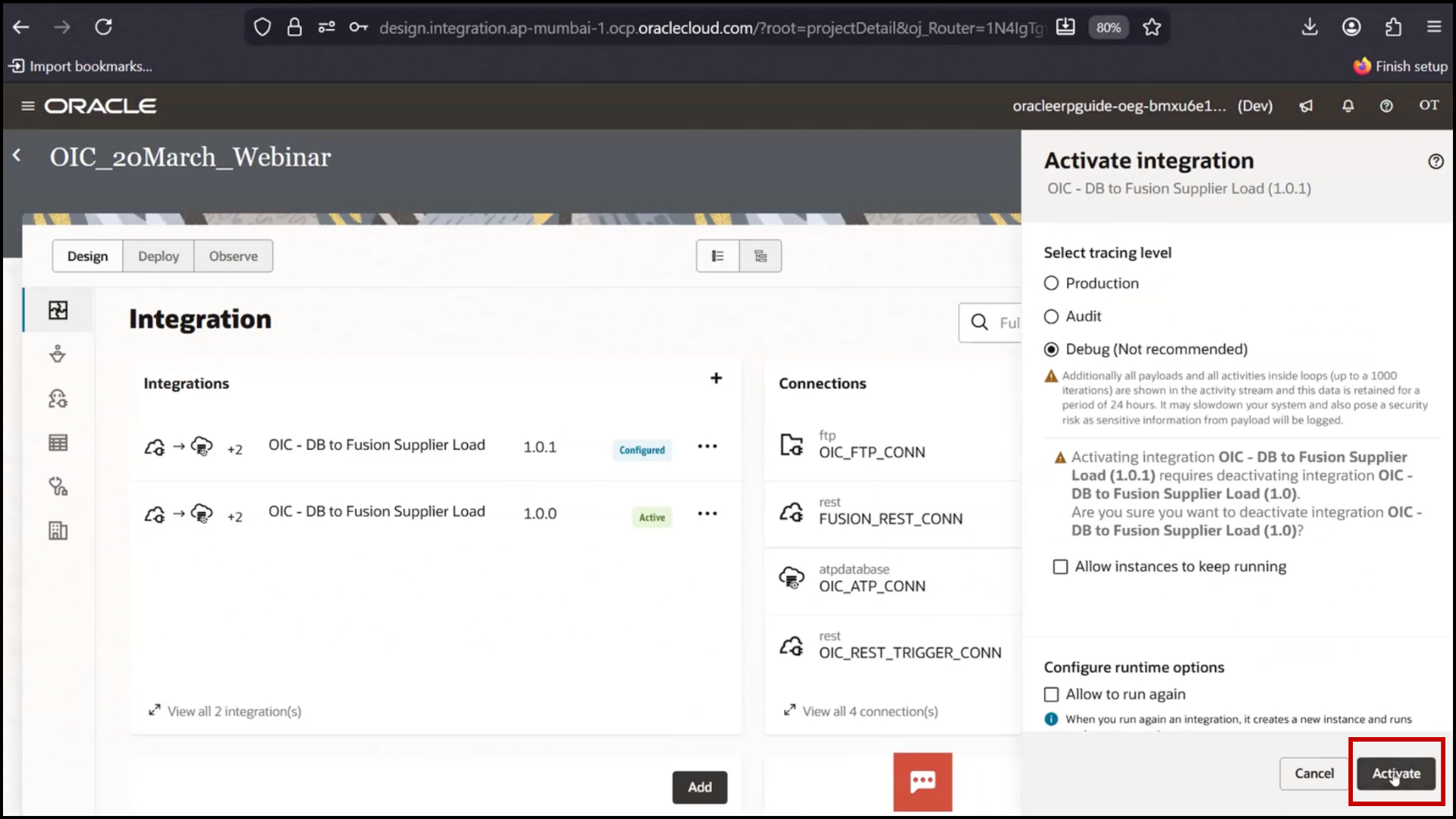The image size is (1456, 819).
Task: Open version 1.0.0 Supplier Load integration
Action: [x=376, y=512]
